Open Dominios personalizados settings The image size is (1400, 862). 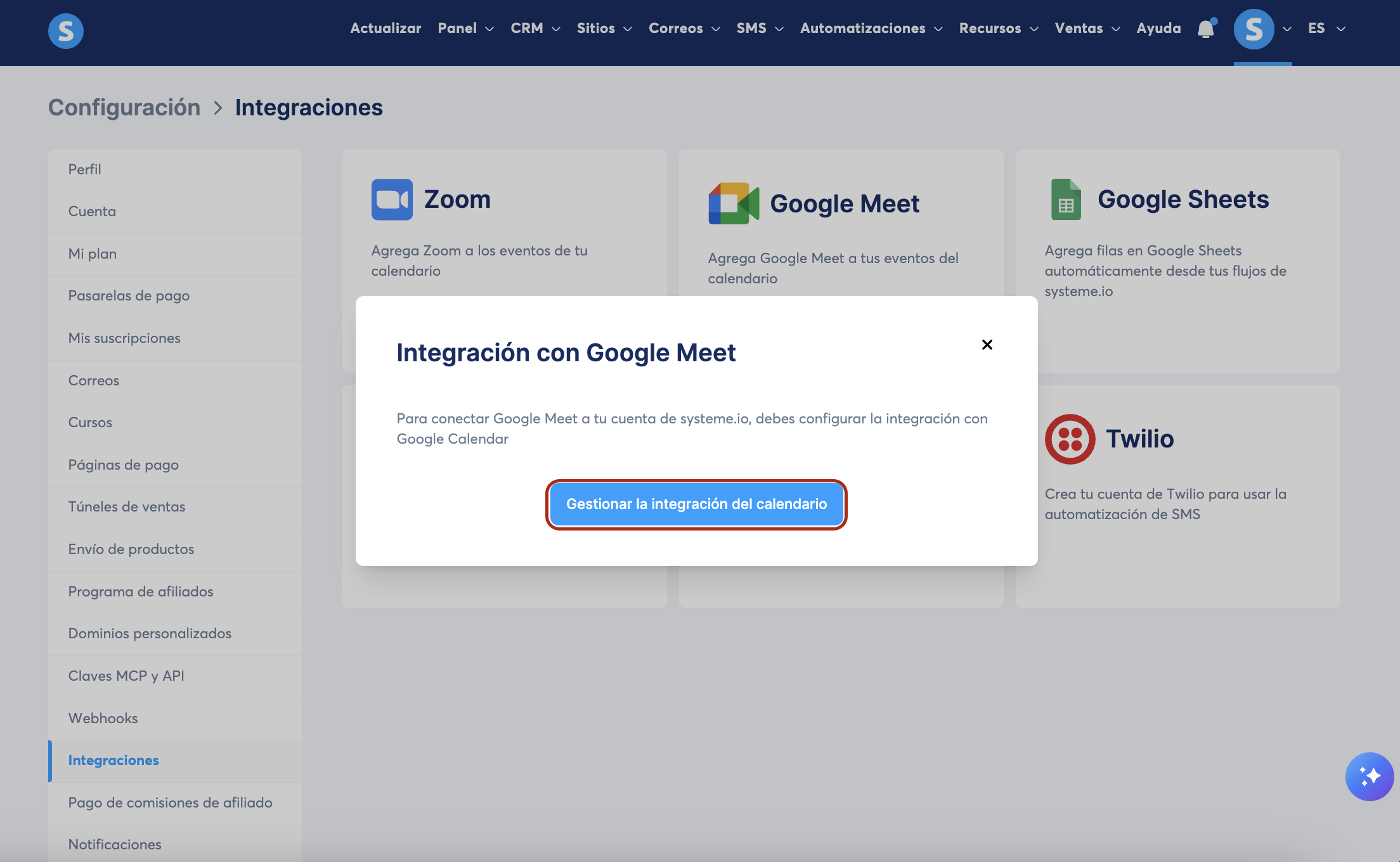click(175, 634)
